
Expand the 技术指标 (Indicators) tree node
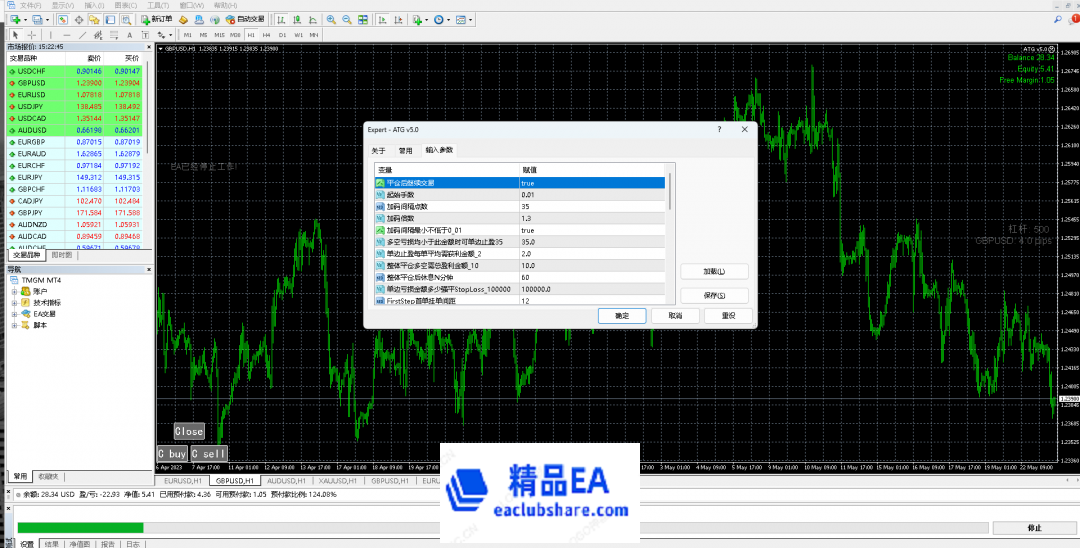[x=14, y=302]
